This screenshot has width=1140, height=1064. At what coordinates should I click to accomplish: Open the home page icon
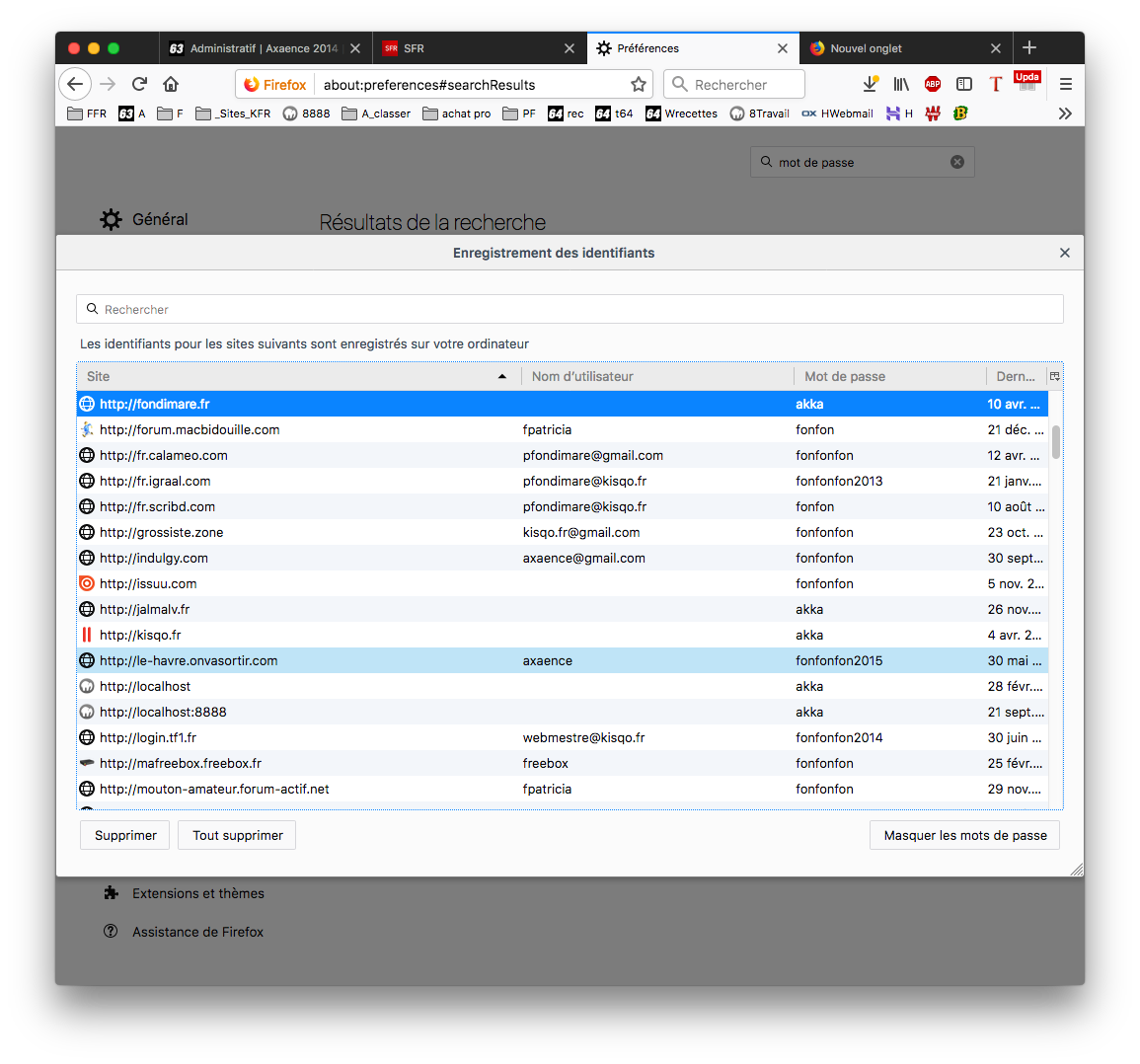click(x=171, y=84)
